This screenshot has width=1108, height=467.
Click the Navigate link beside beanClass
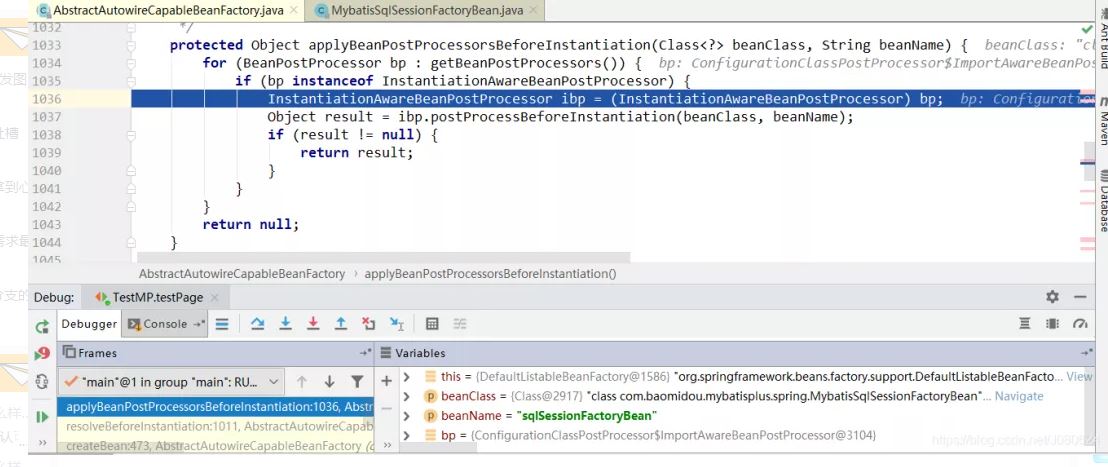[x=1019, y=396]
